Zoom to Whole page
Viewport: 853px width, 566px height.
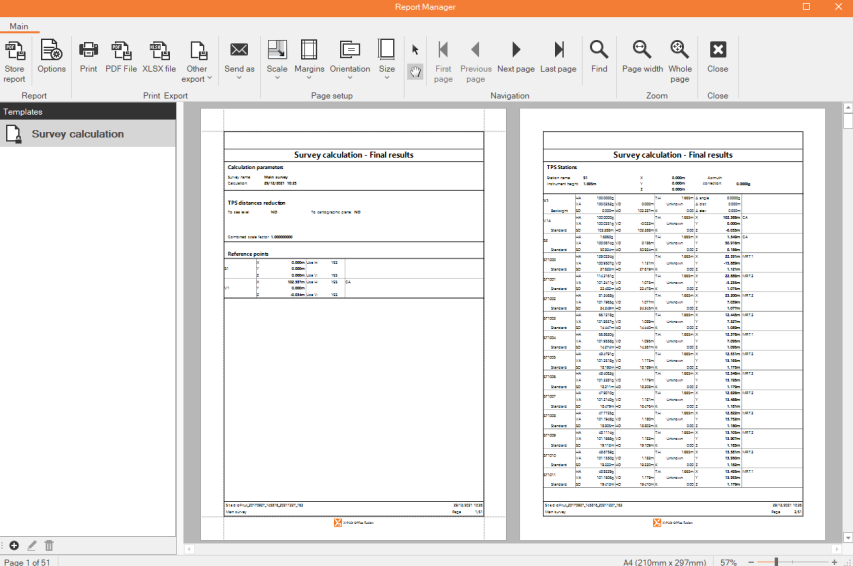680,60
